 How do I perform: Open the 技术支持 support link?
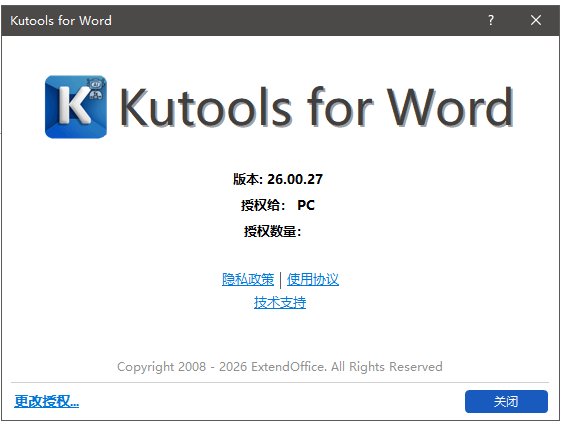point(280,302)
